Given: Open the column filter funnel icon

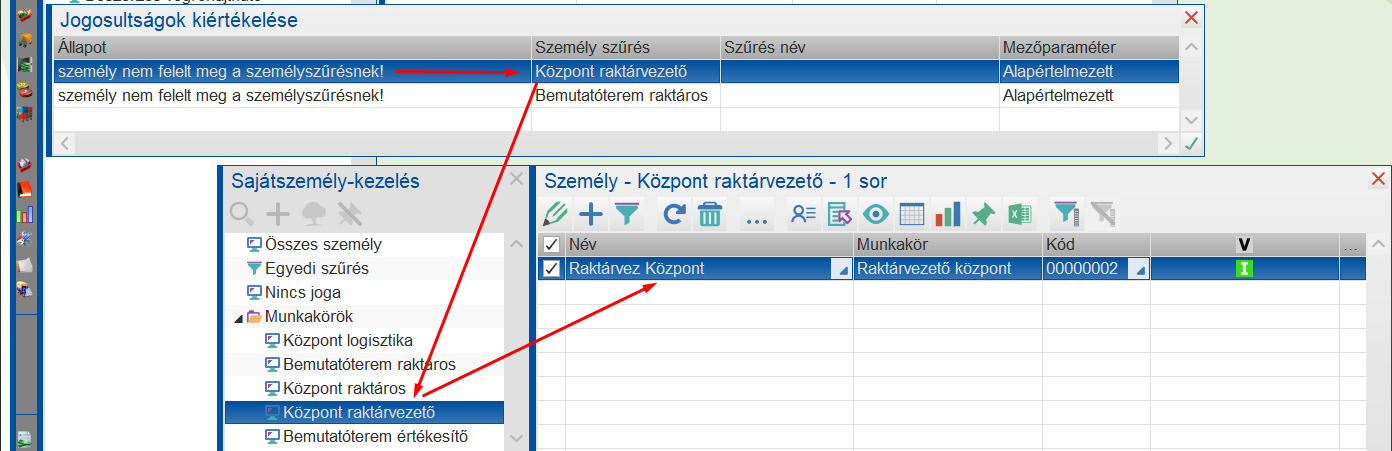Looking at the screenshot, I should click(x=1067, y=214).
